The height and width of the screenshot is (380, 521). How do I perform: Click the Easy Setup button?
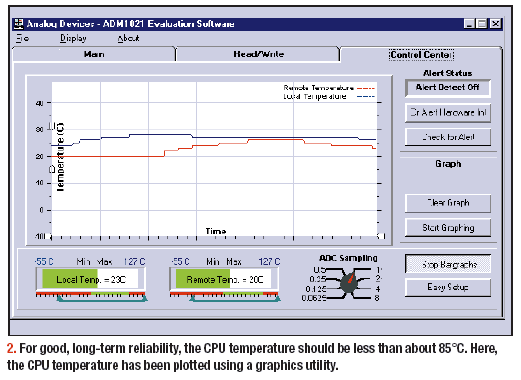point(448,287)
